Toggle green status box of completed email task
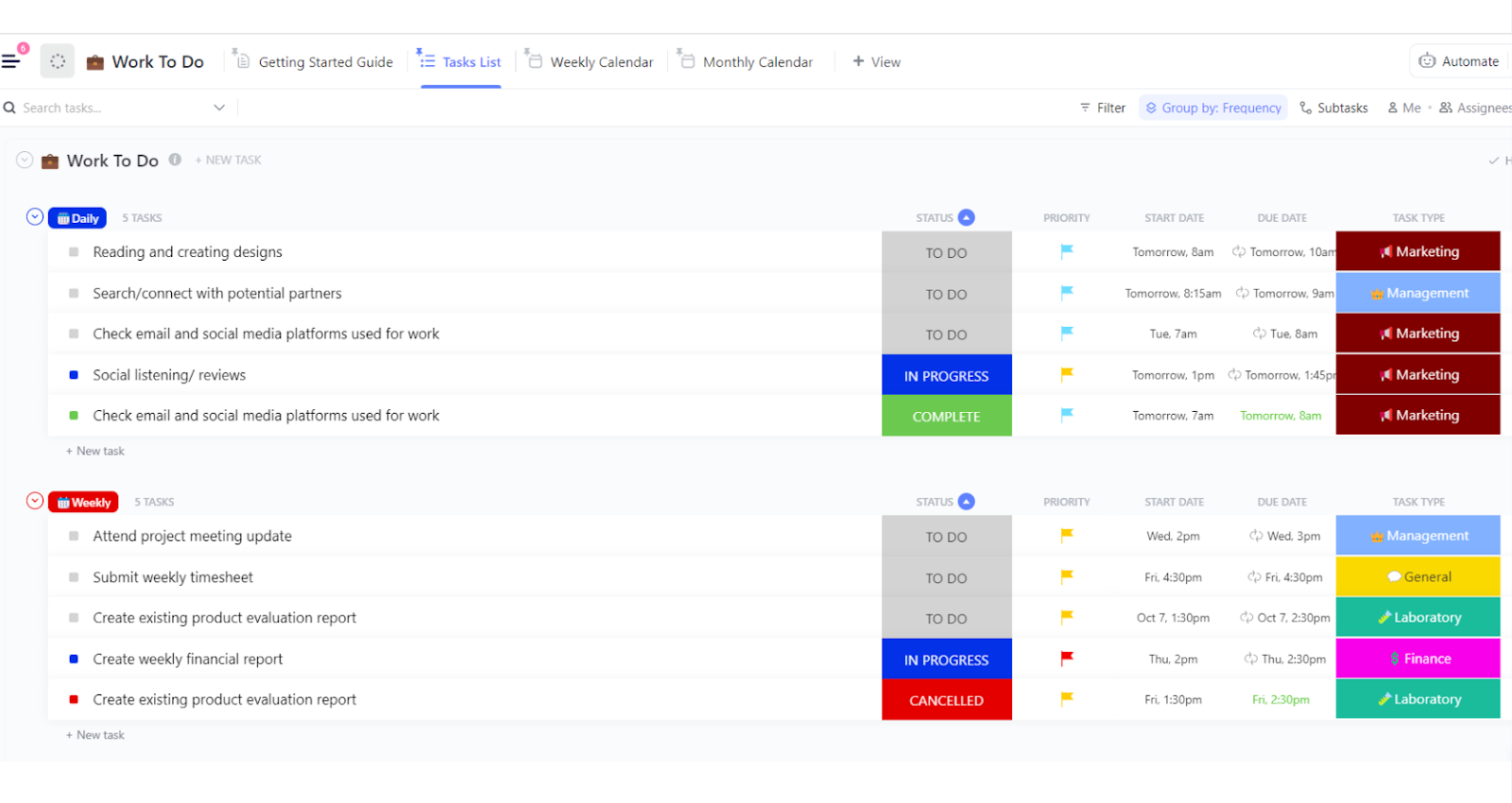The image size is (1512, 803). [74, 416]
